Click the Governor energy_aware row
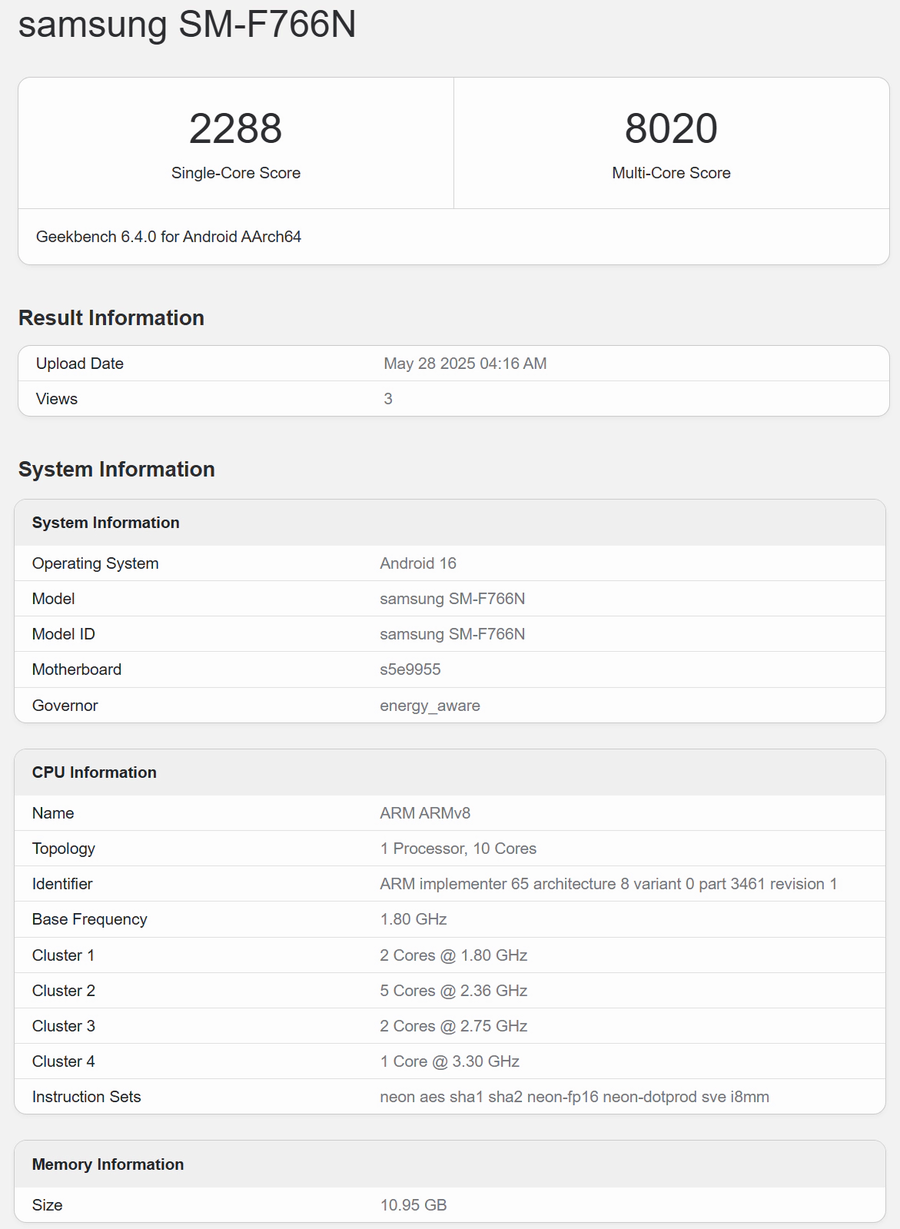This screenshot has width=900, height=1229. click(x=450, y=705)
